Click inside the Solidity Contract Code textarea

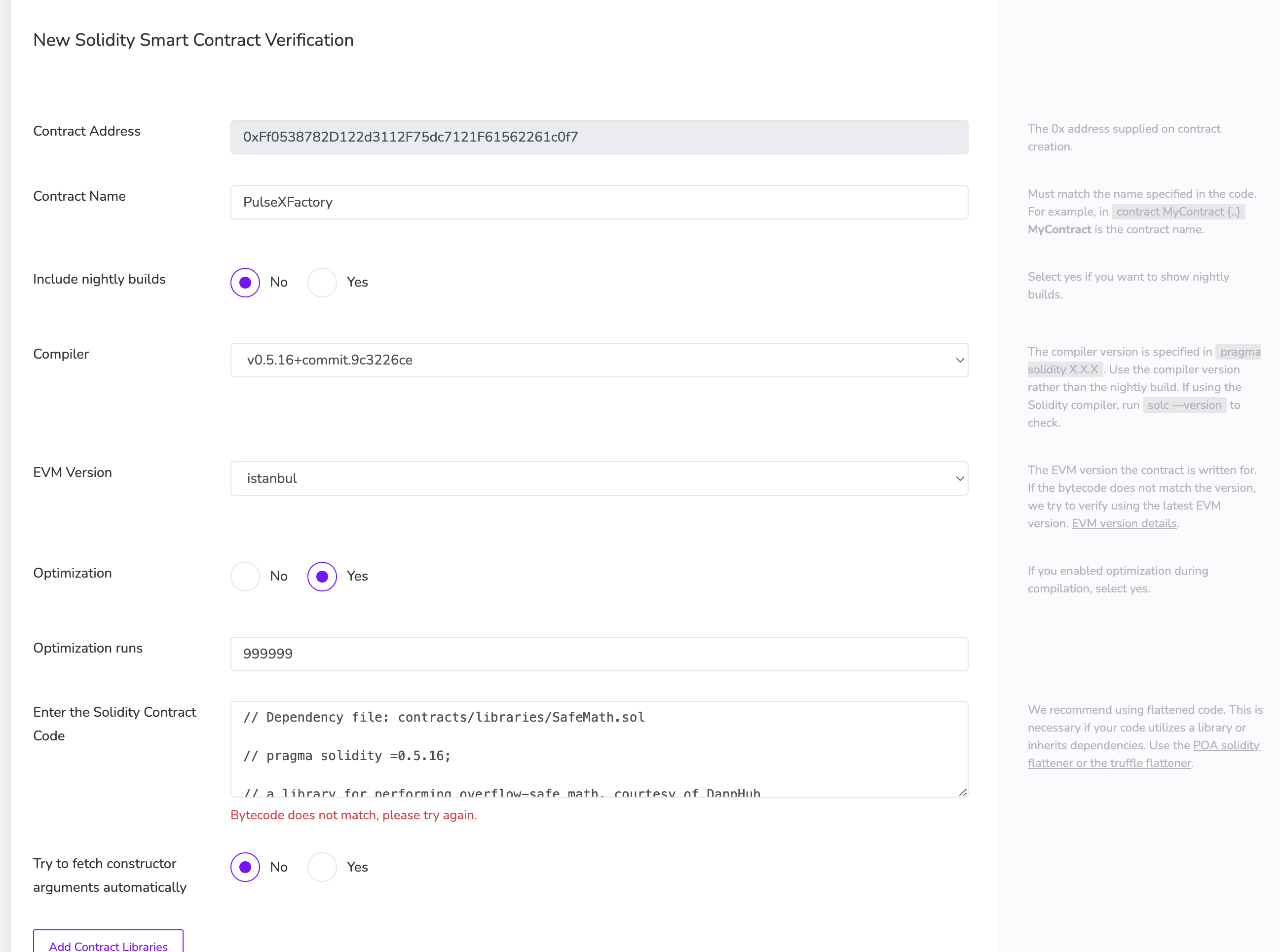600,749
